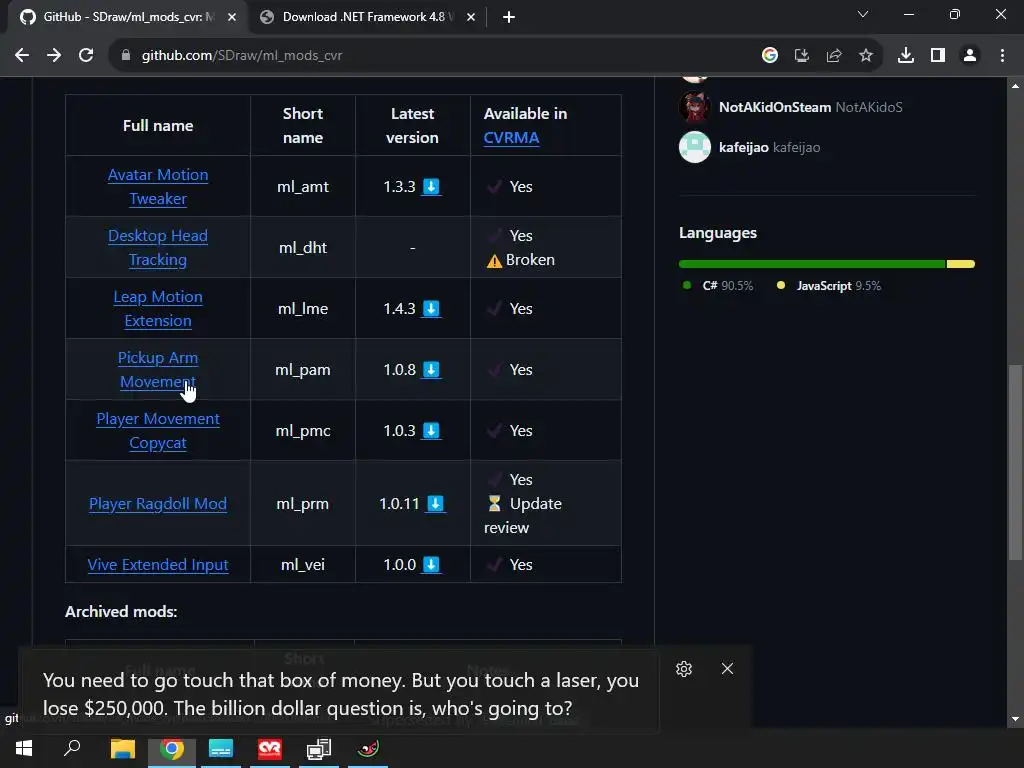Open the Pickup Arm Movement link
Screen dimensions: 1024x768
point(158,370)
